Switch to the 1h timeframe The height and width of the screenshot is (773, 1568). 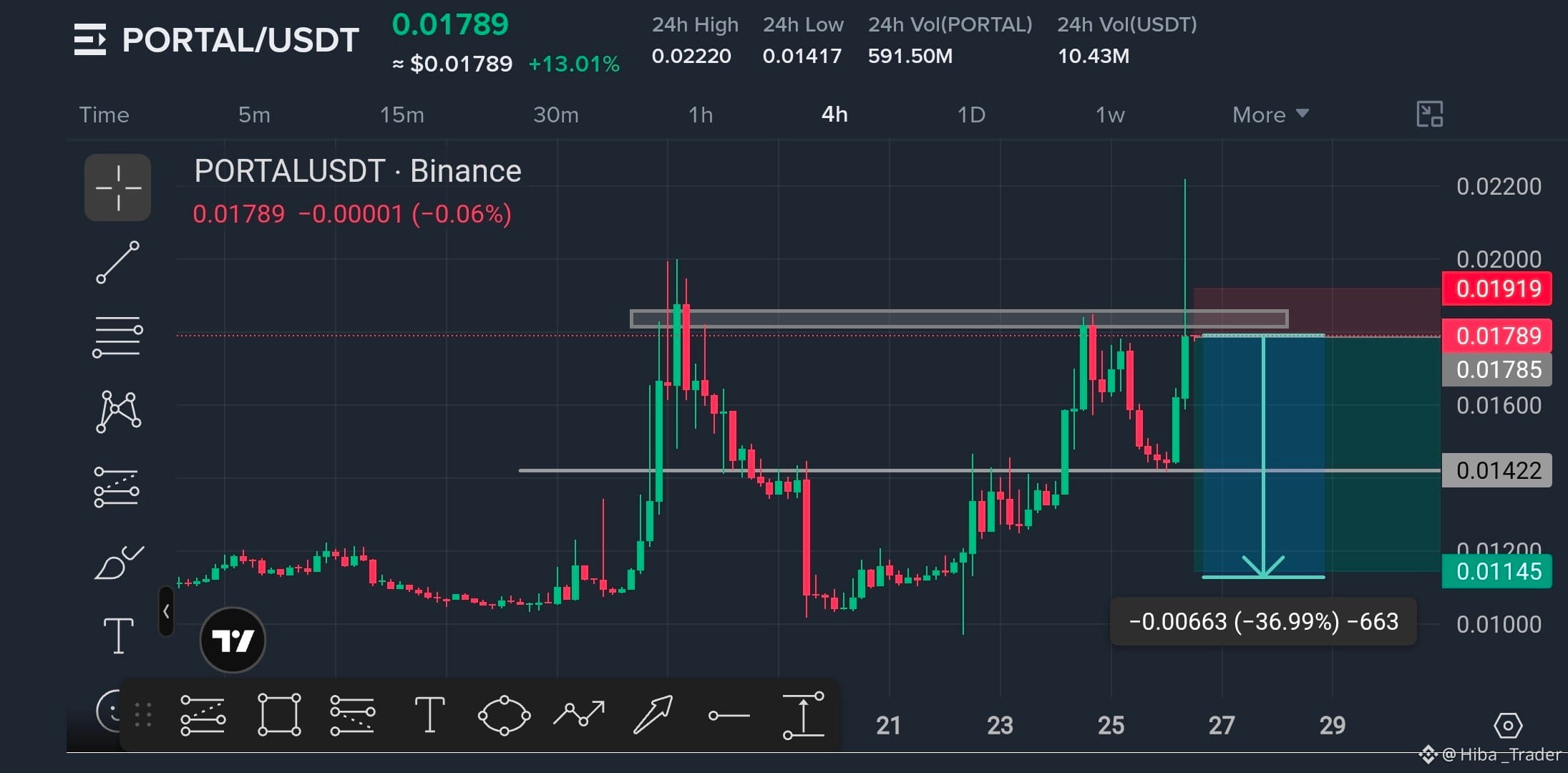click(x=701, y=115)
